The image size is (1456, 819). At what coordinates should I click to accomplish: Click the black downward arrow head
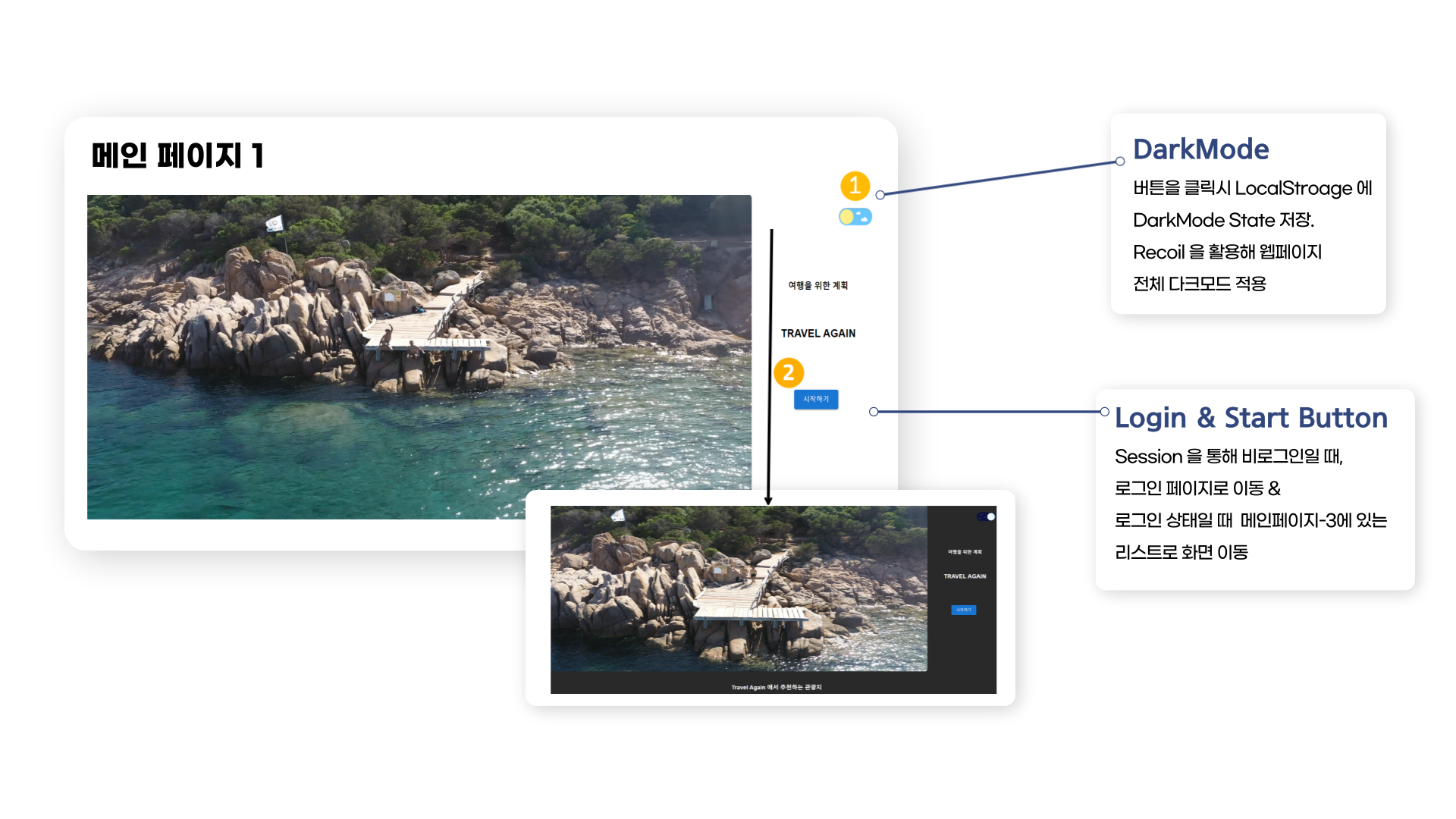click(x=768, y=500)
